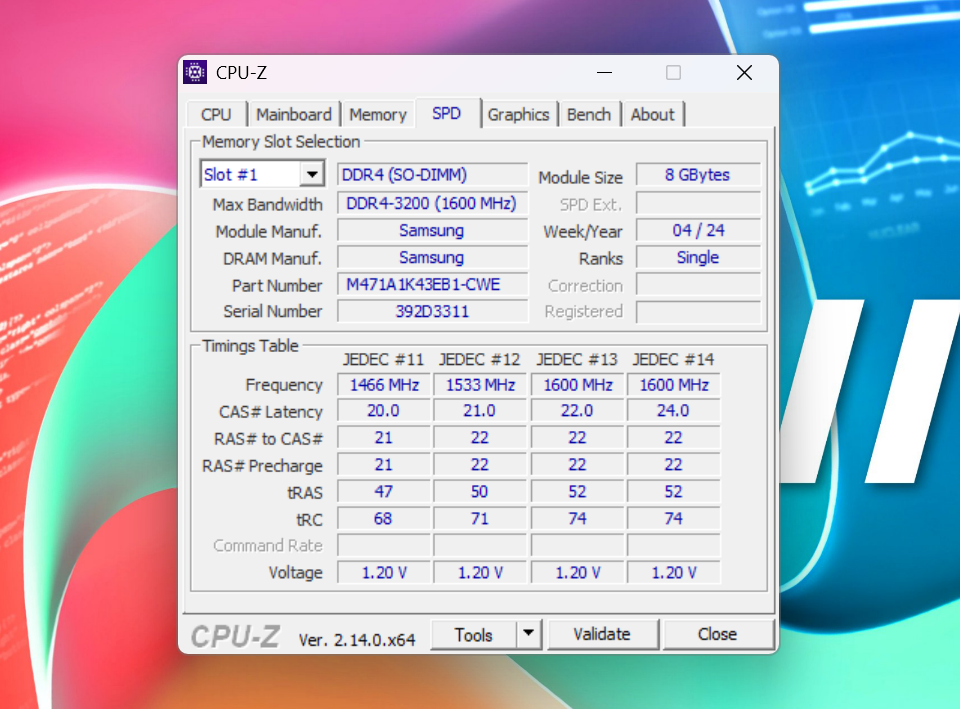This screenshot has width=960, height=709.
Task: Click tRC value 71
Action: 480,519
